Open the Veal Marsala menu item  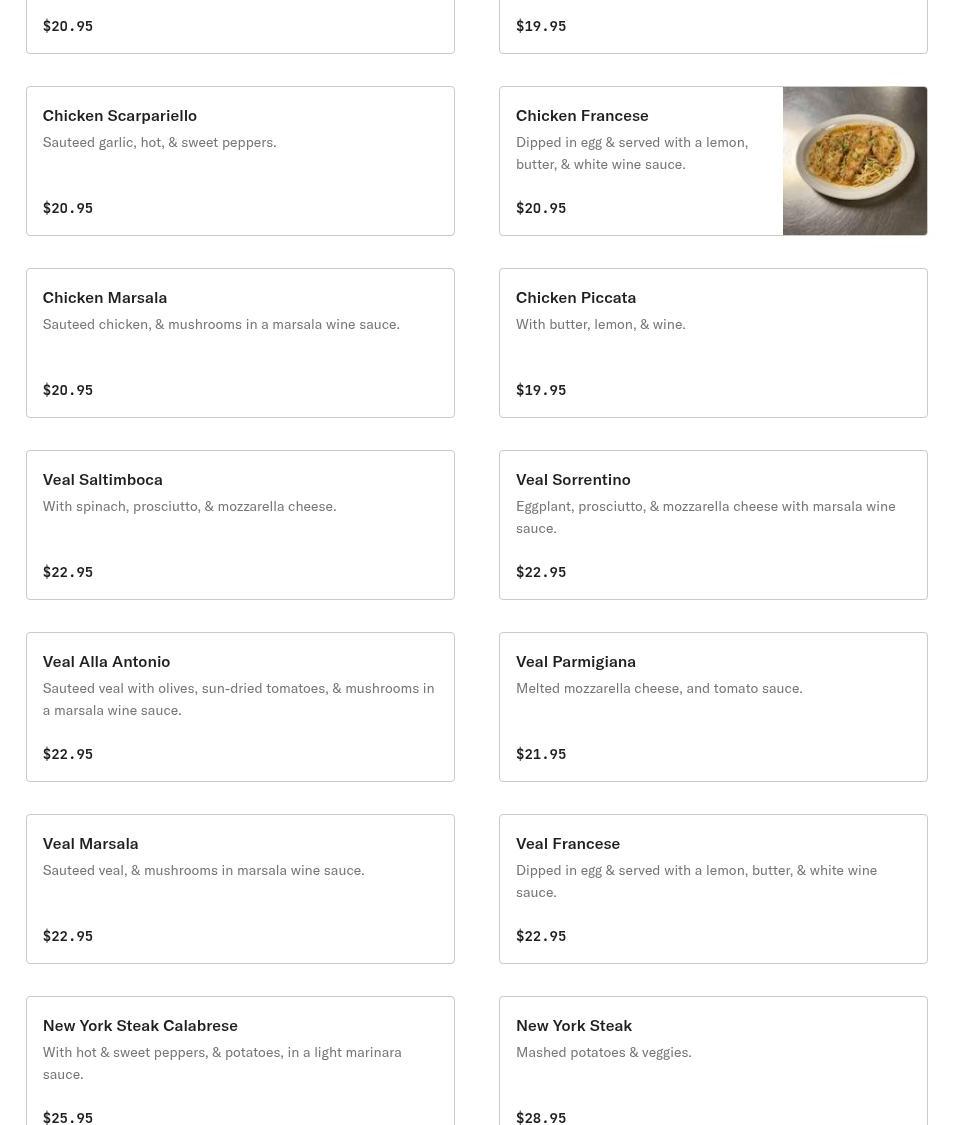click(x=240, y=889)
